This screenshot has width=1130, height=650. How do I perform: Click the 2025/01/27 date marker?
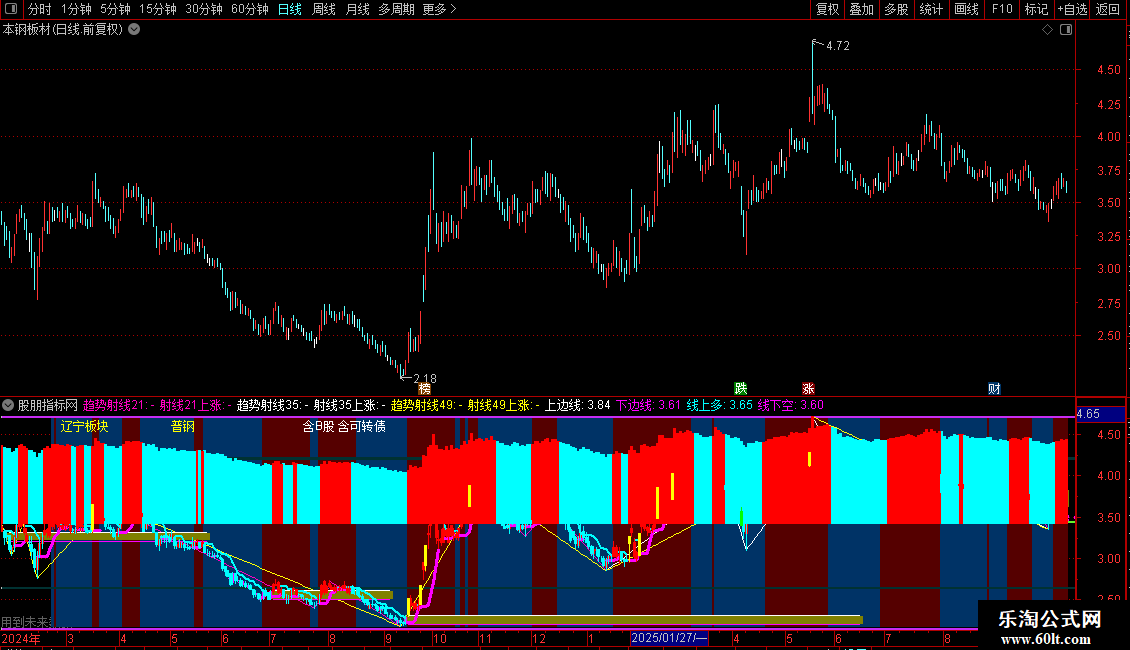click(669, 638)
